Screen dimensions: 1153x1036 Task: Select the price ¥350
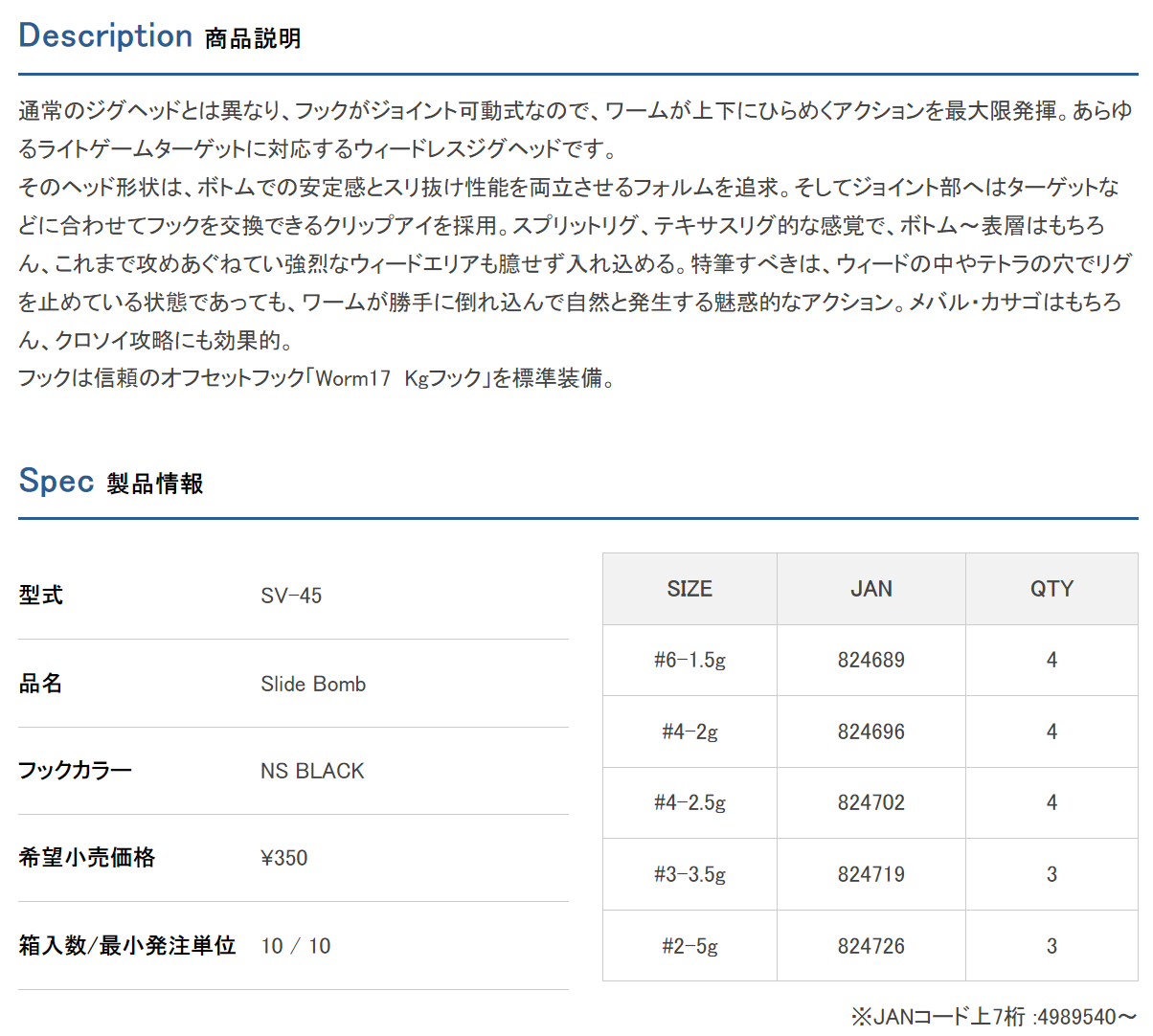284,858
